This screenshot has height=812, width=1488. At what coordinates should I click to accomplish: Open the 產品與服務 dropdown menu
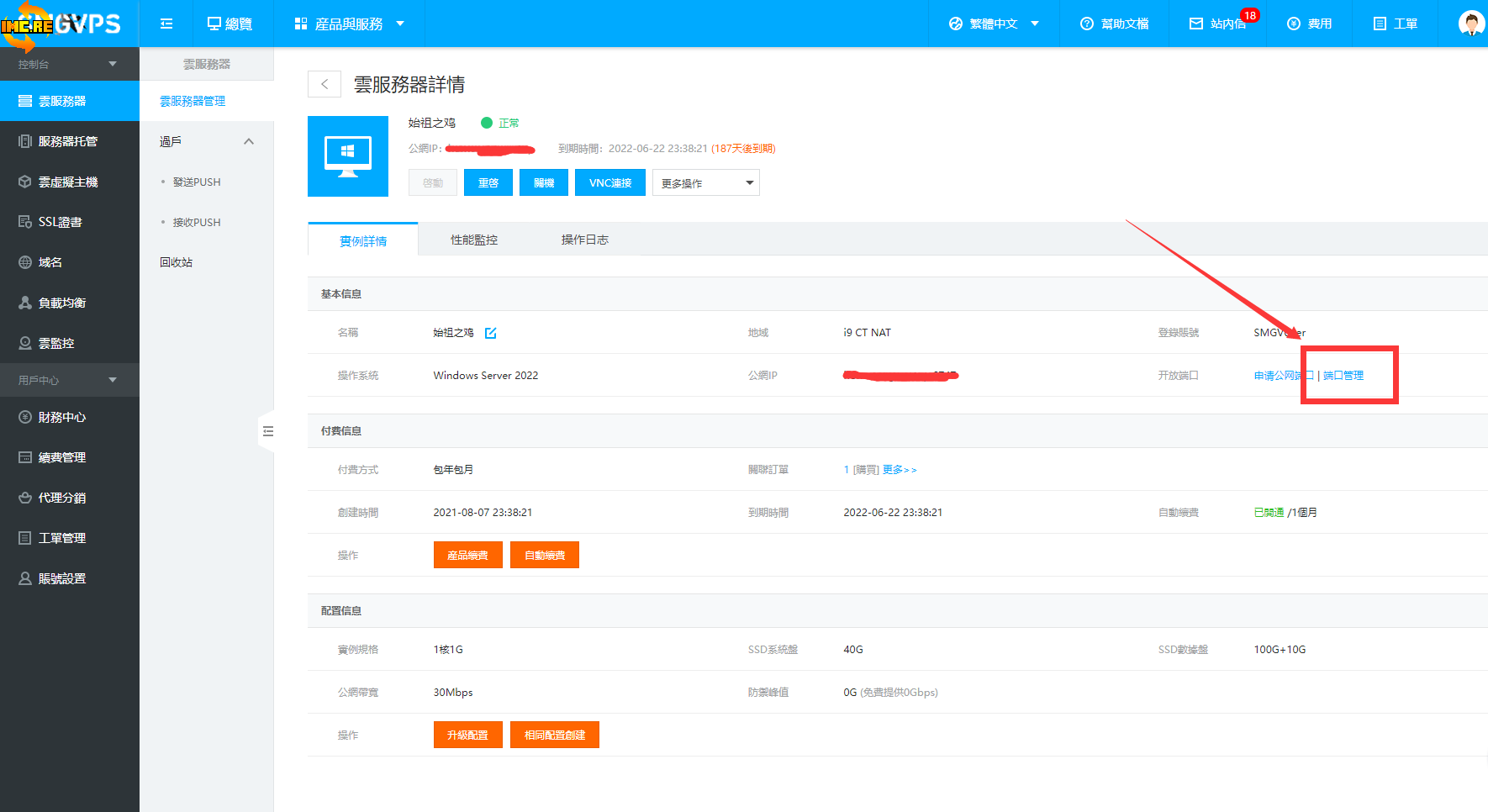point(349,24)
